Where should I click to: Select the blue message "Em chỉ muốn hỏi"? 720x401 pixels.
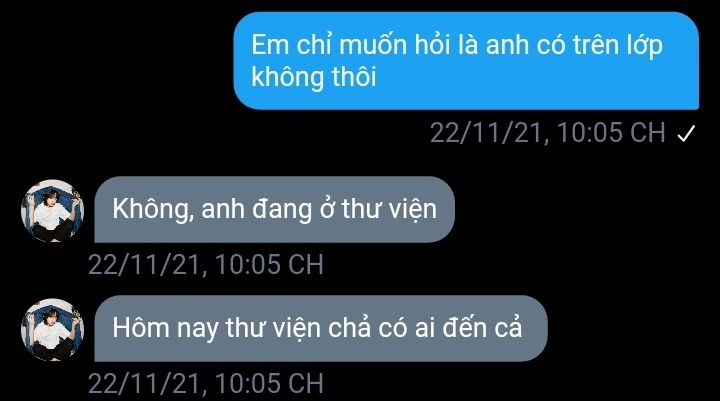point(466,61)
